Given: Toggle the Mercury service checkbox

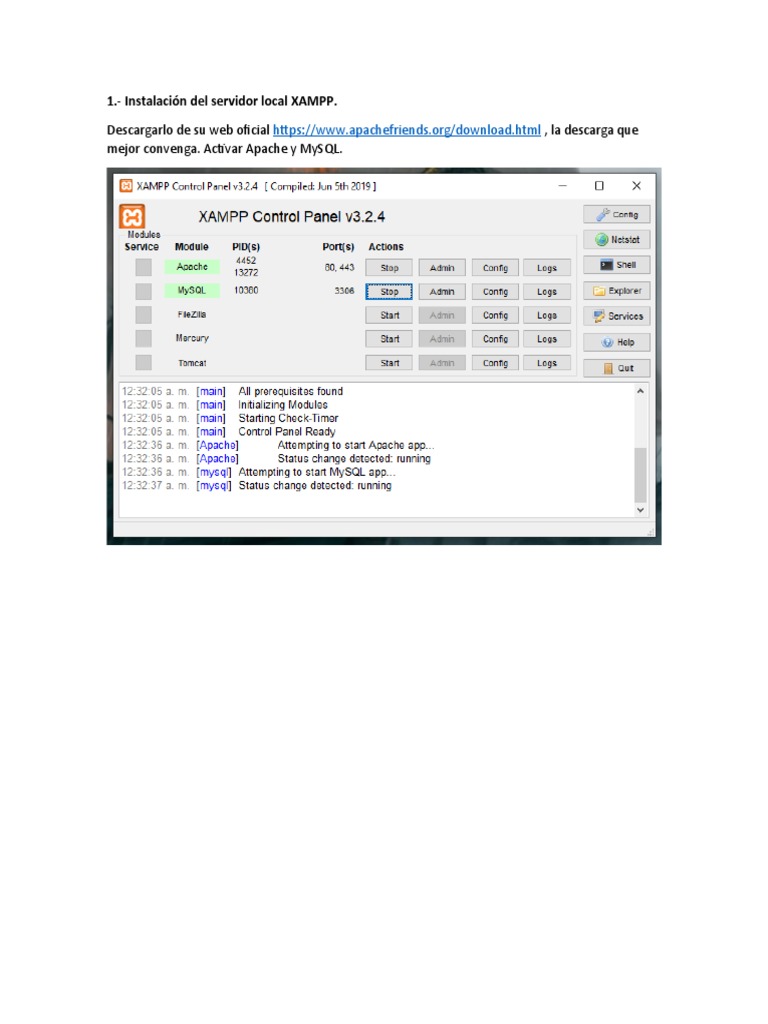Looking at the screenshot, I should pyautogui.click(x=144, y=338).
